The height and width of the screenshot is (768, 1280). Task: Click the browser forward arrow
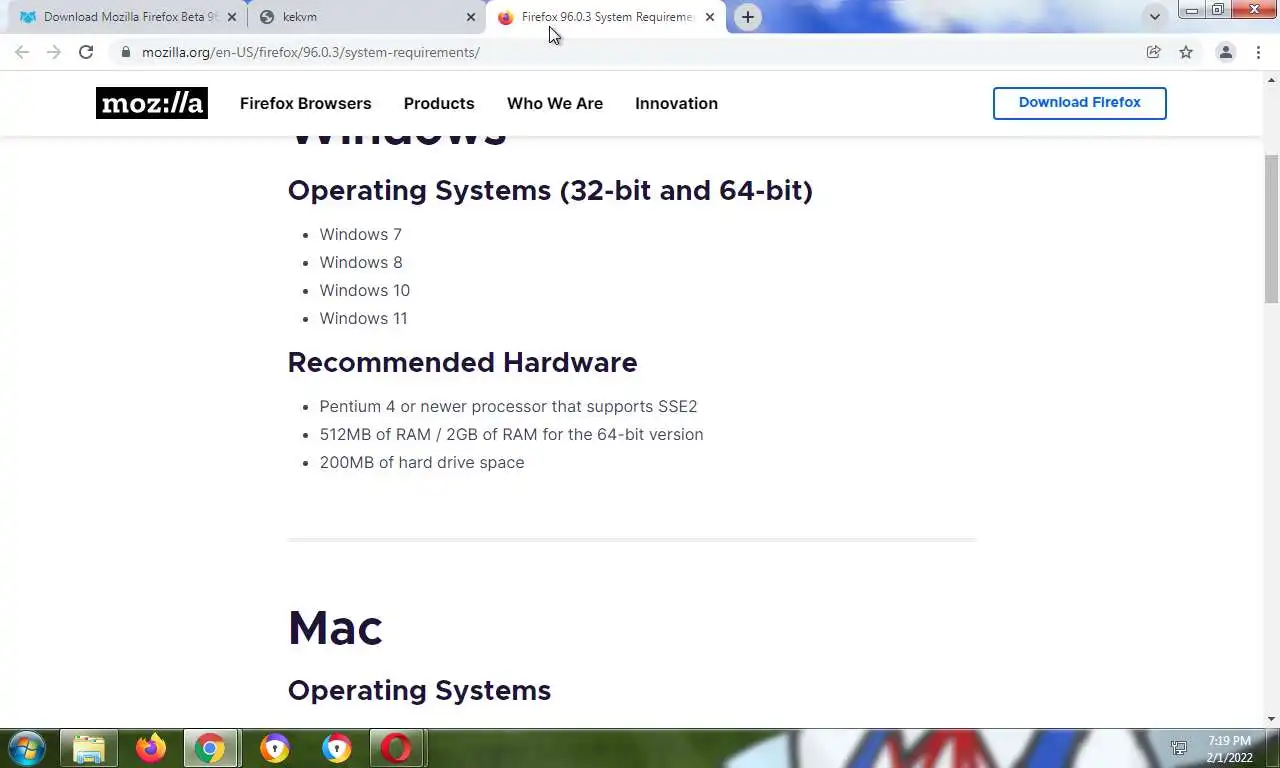[54, 52]
